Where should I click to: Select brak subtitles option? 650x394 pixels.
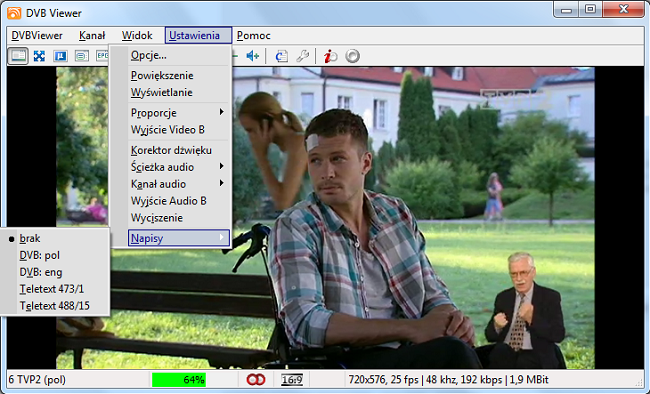tap(55, 238)
